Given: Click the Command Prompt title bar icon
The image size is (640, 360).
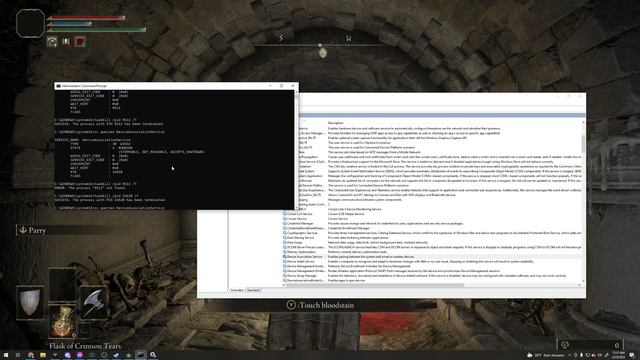Looking at the screenshot, I should [x=58, y=86].
